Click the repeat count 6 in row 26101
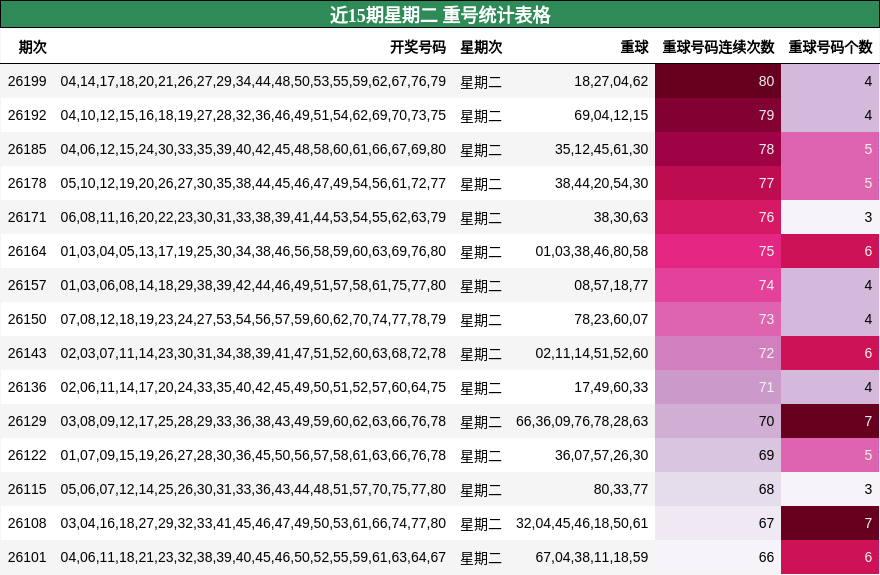This screenshot has width=880, height=575. 830,558
